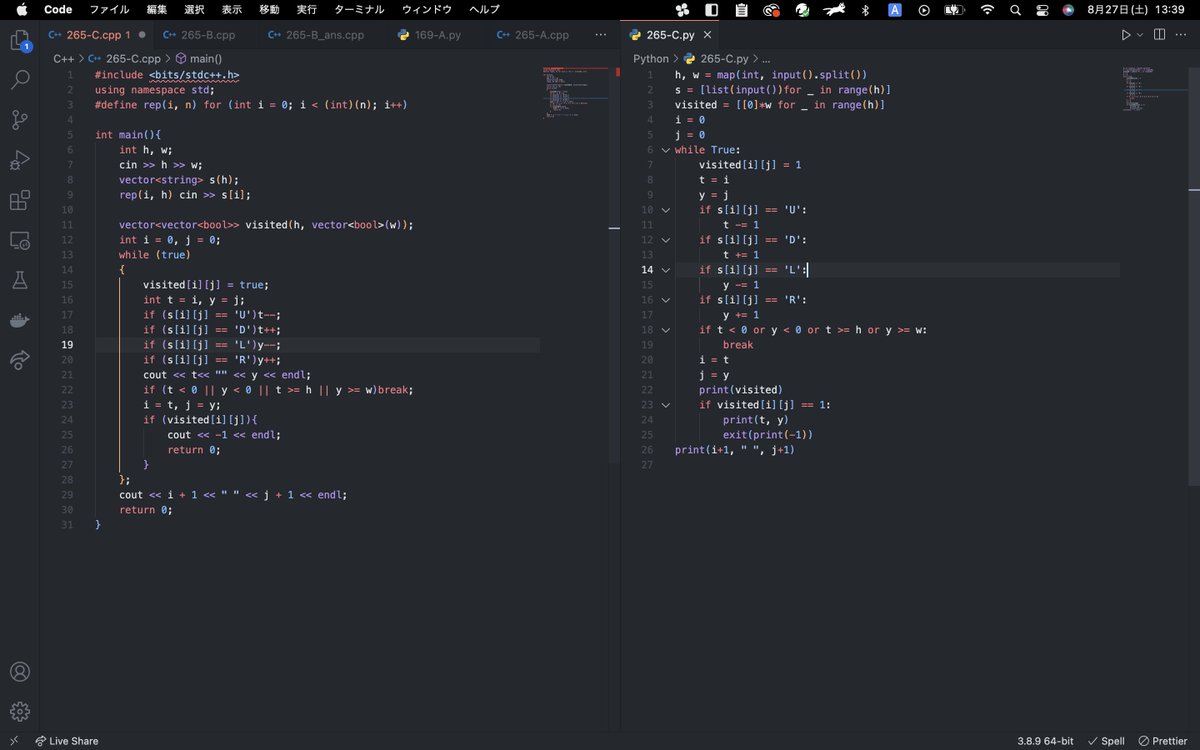1200x750 pixels.
Task: Open more actions for left editor group
Action: [601, 34]
